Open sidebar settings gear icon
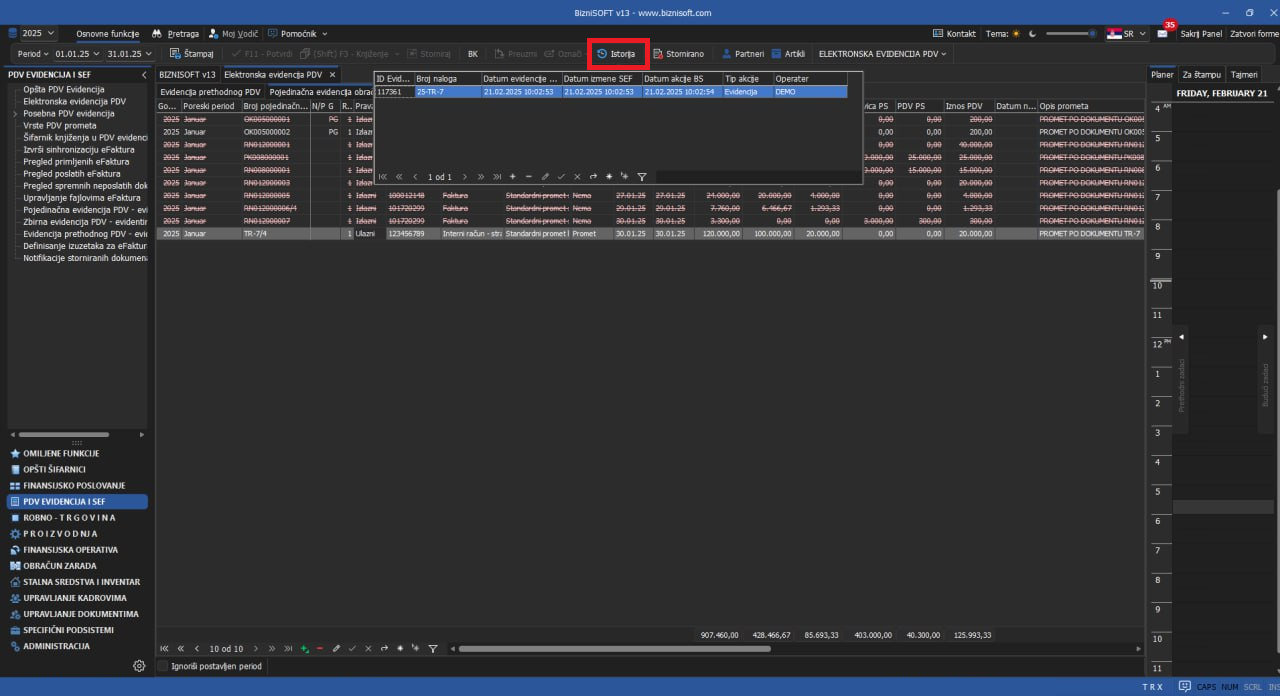 (139, 666)
